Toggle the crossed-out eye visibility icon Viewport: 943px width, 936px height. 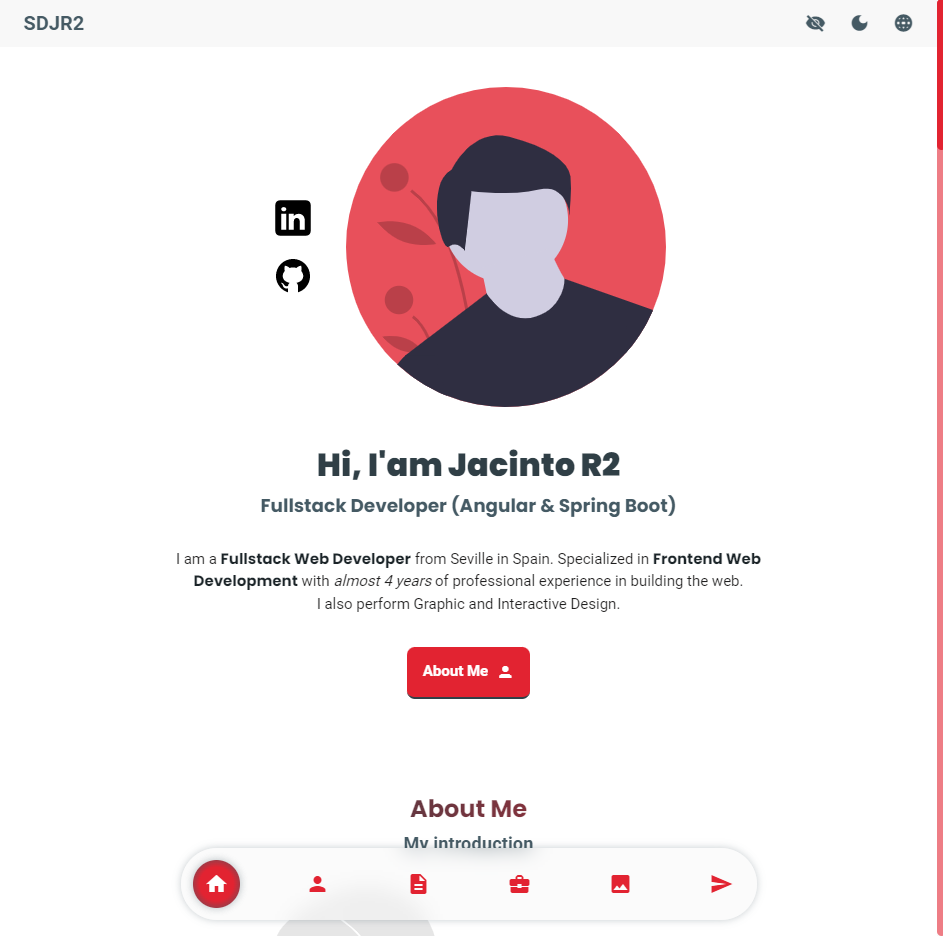[815, 23]
